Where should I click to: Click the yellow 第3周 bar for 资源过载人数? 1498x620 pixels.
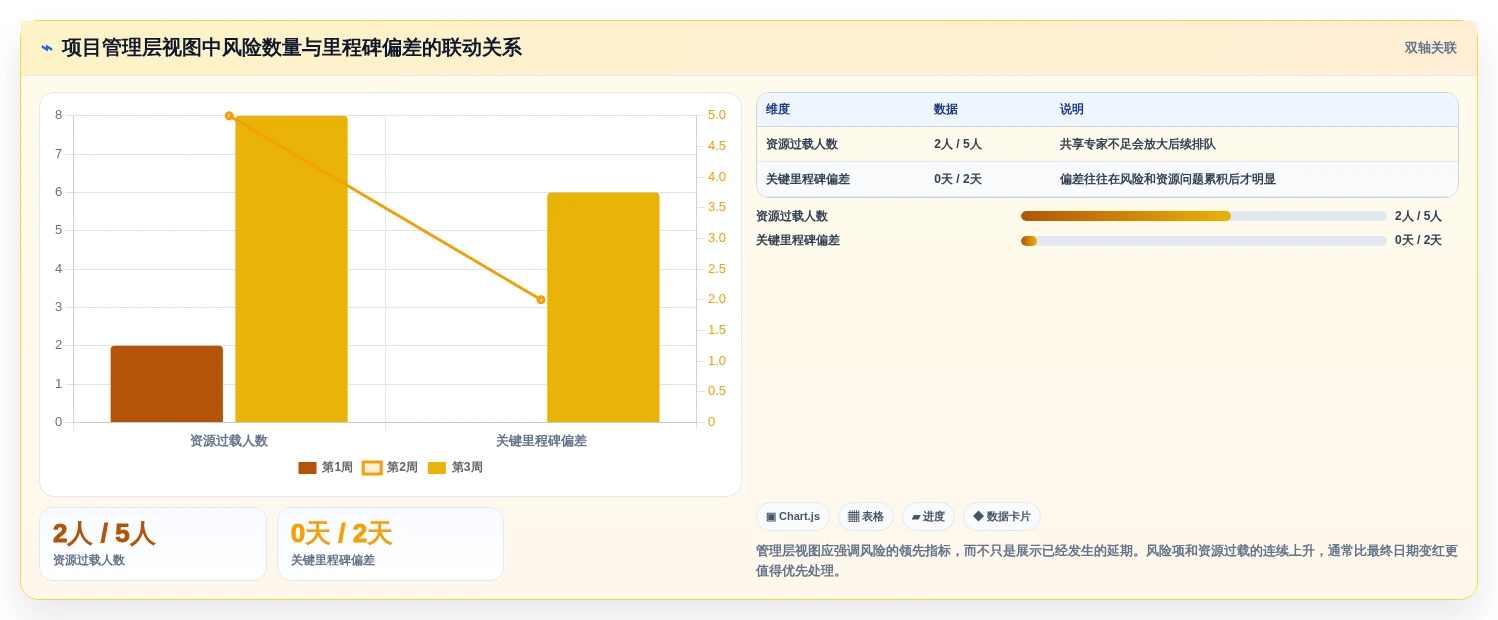coord(291,269)
